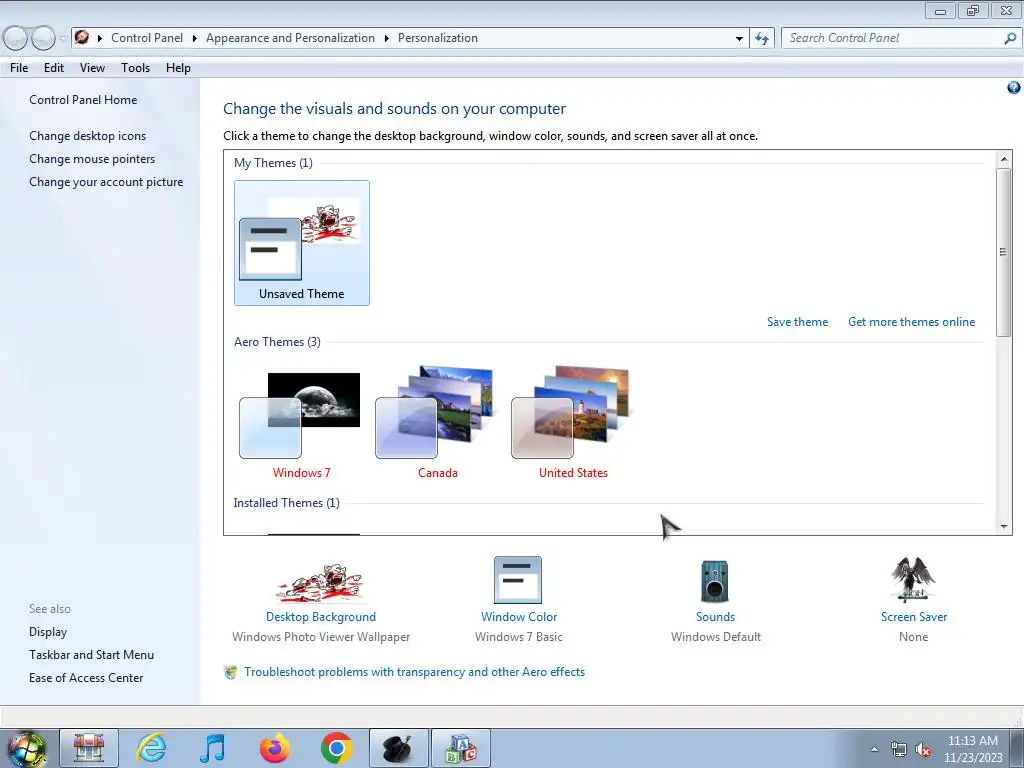Open the Window Color icon
1024x768 pixels.
coord(518,580)
